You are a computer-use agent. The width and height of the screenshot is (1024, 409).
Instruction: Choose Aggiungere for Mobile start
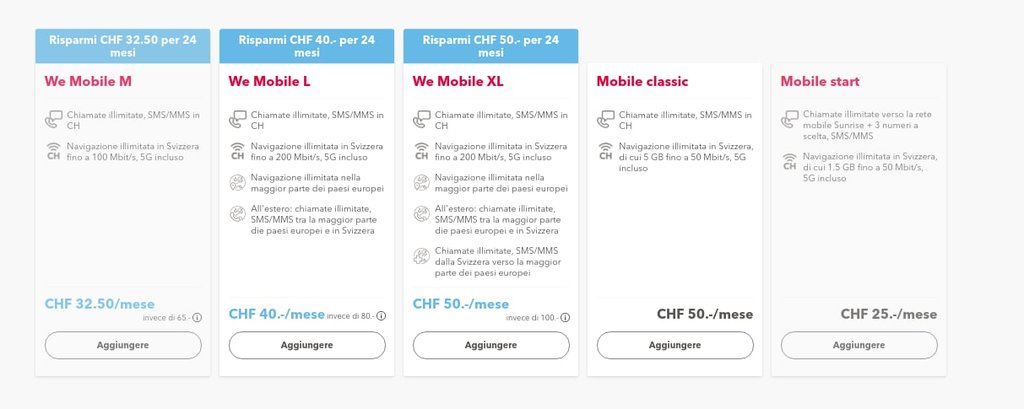click(859, 345)
